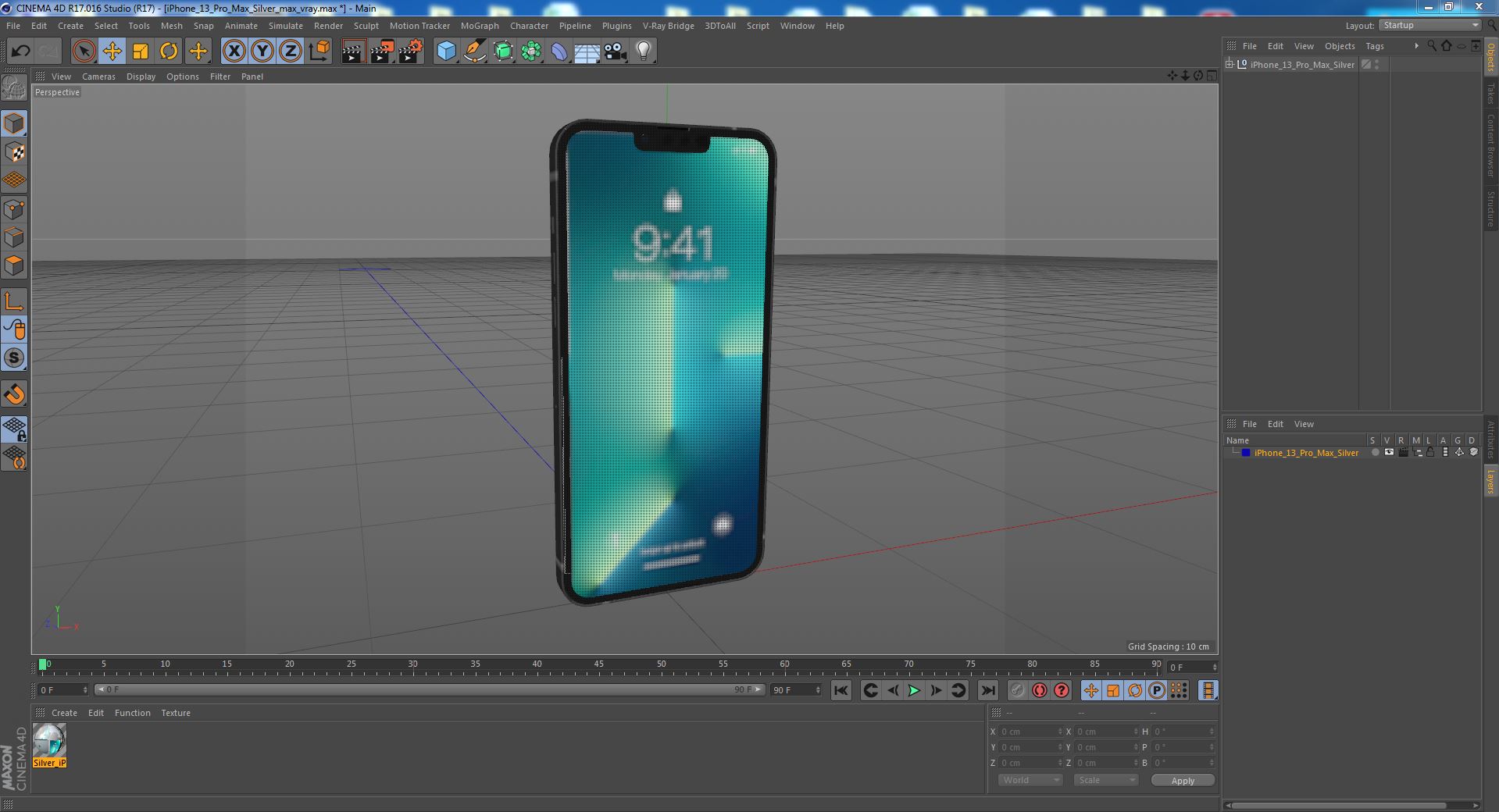Viewport: 1499px width, 812px height.
Task: Open the material manager Texture menu
Action: [x=176, y=713]
